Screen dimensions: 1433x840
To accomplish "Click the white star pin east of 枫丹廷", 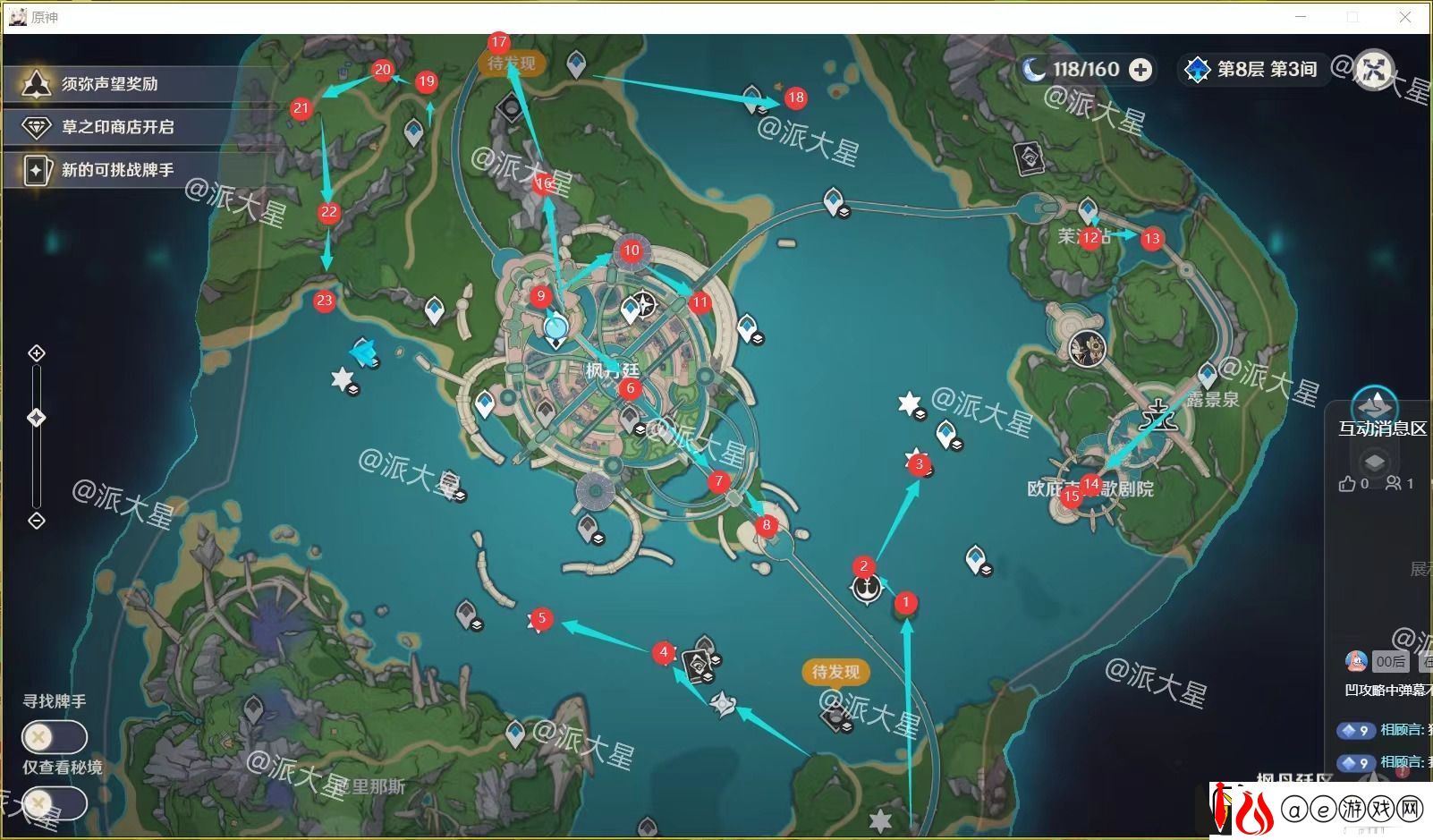I will (911, 404).
